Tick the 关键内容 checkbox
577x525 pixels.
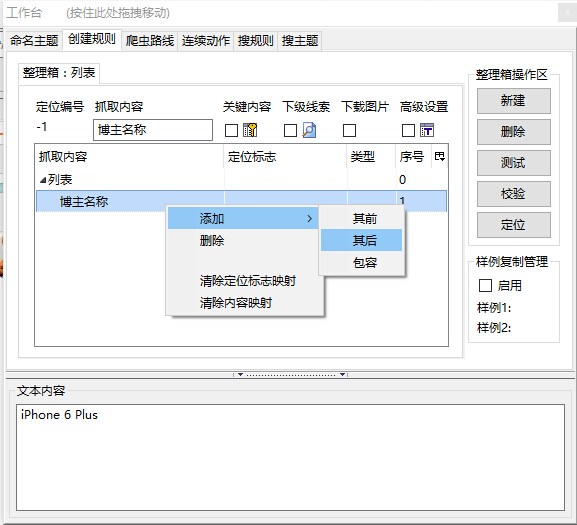pyautogui.click(x=231, y=130)
